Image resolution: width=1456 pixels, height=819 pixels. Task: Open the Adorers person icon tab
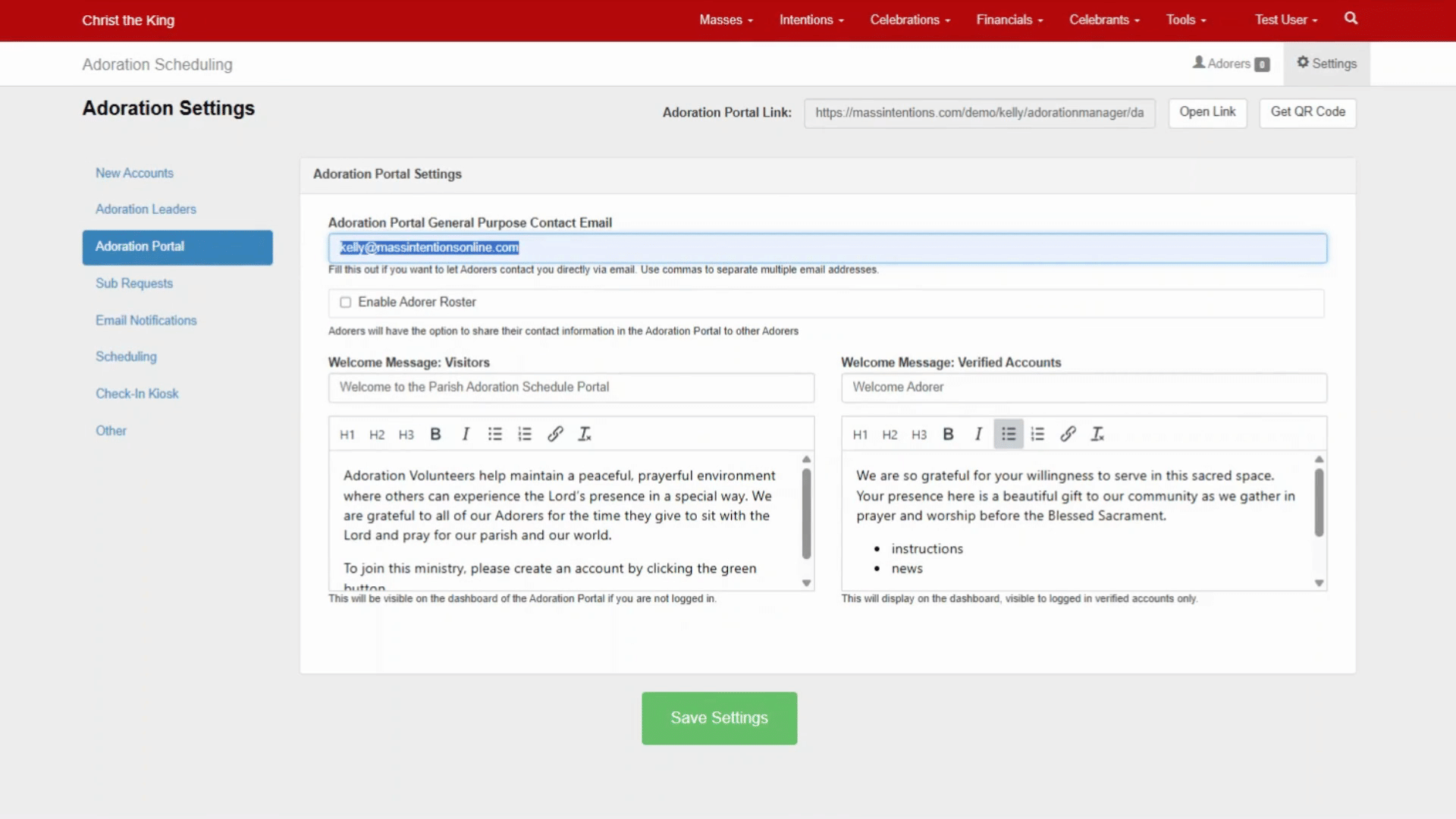pyautogui.click(x=1231, y=64)
